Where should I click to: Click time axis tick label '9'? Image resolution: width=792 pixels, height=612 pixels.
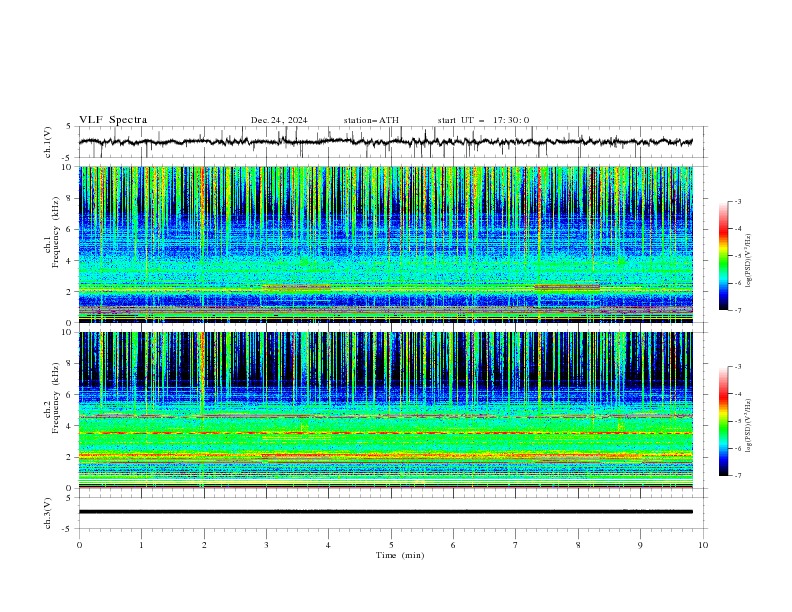click(640, 545)
